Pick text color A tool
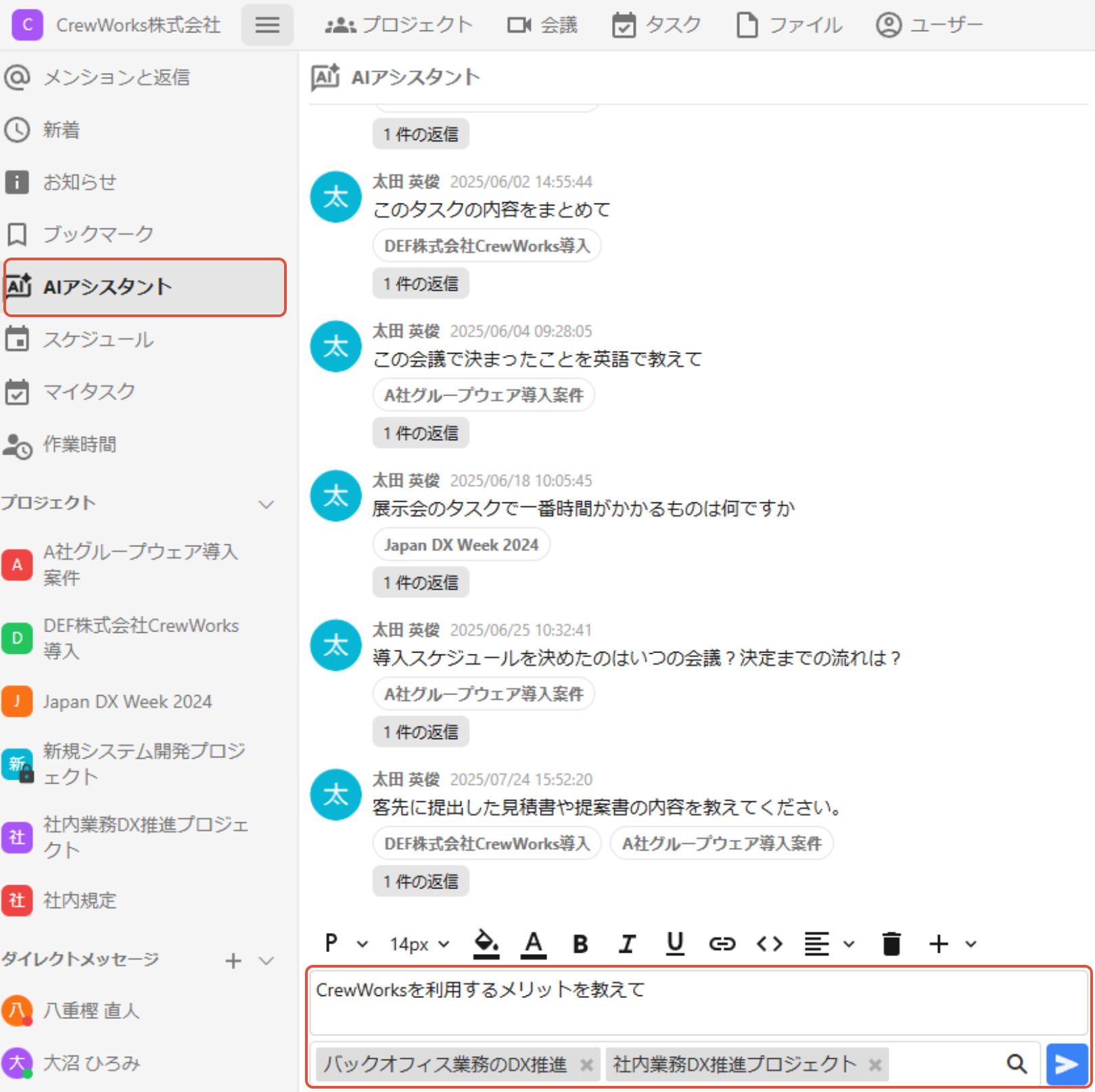 coord(534,943)
